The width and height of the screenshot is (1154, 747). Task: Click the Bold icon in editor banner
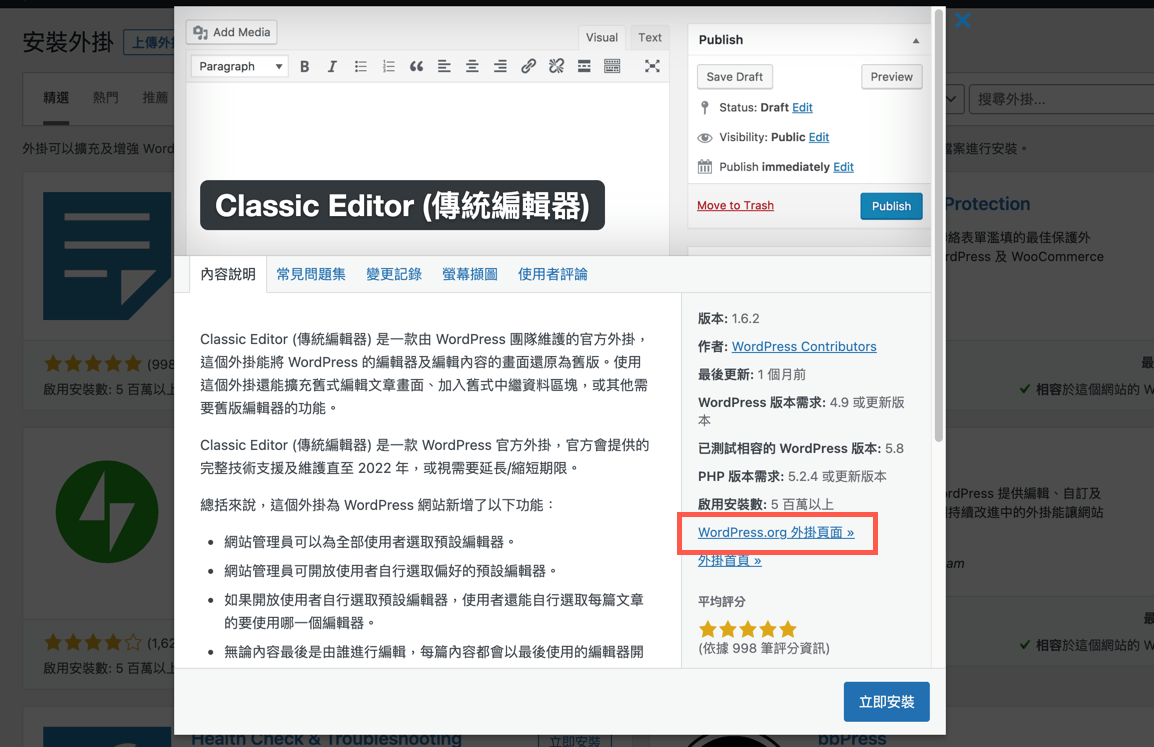click(305, 66)
